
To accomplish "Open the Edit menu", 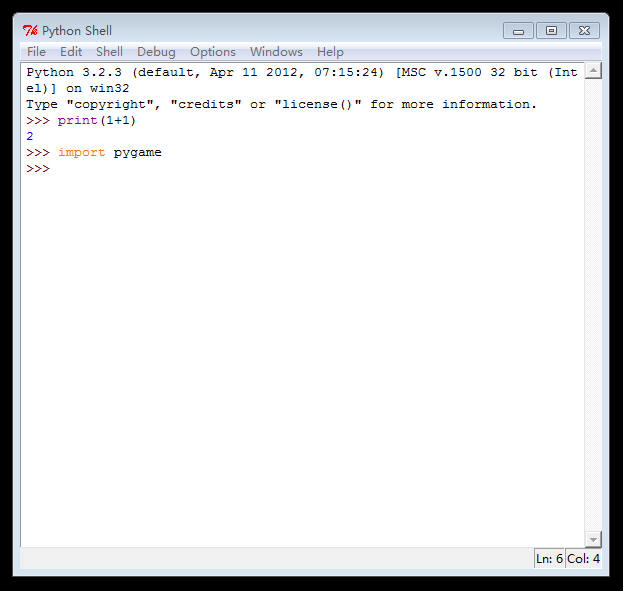I will coord(71,52).
